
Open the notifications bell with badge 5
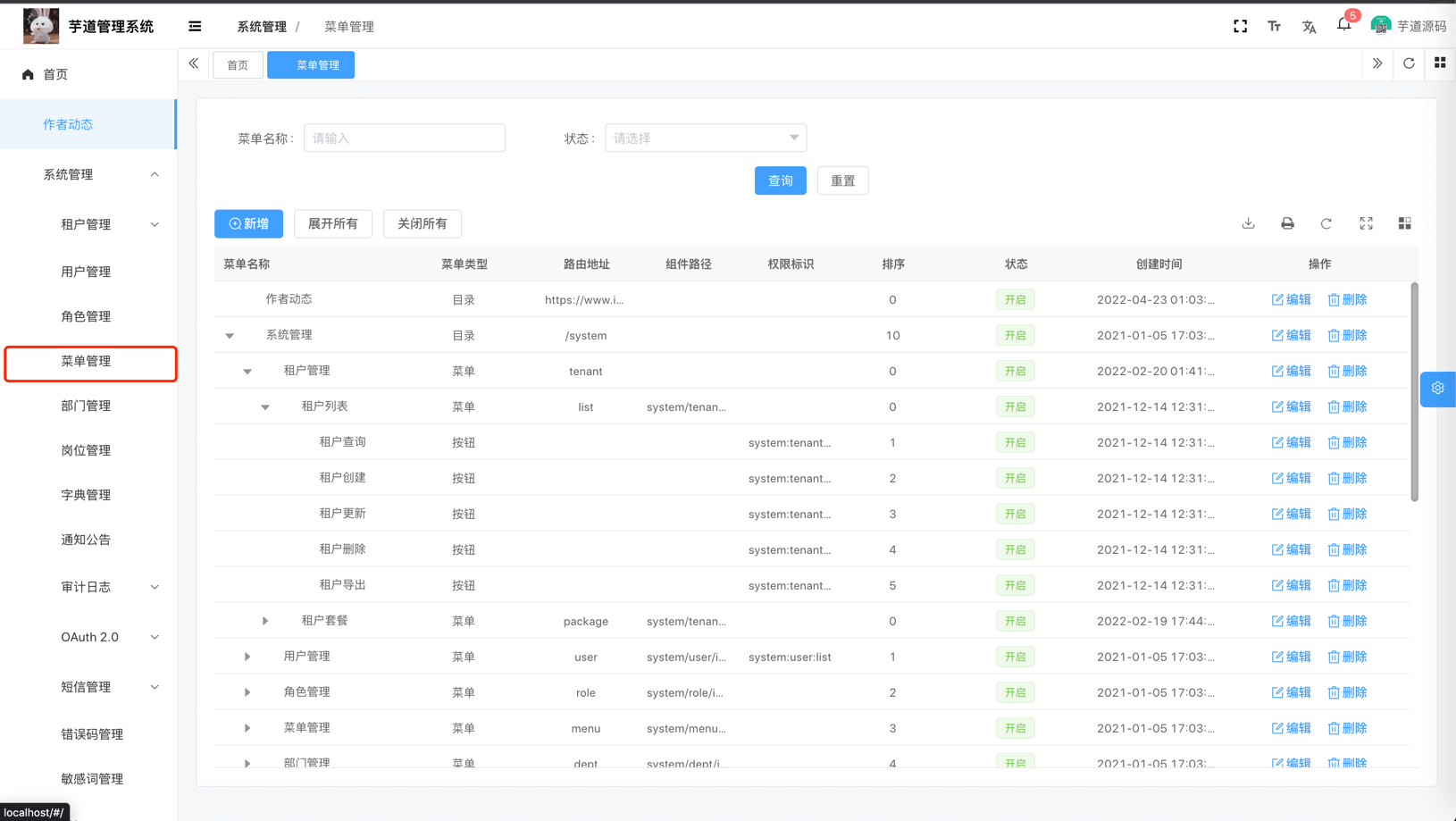click(x=1344, y=26)
